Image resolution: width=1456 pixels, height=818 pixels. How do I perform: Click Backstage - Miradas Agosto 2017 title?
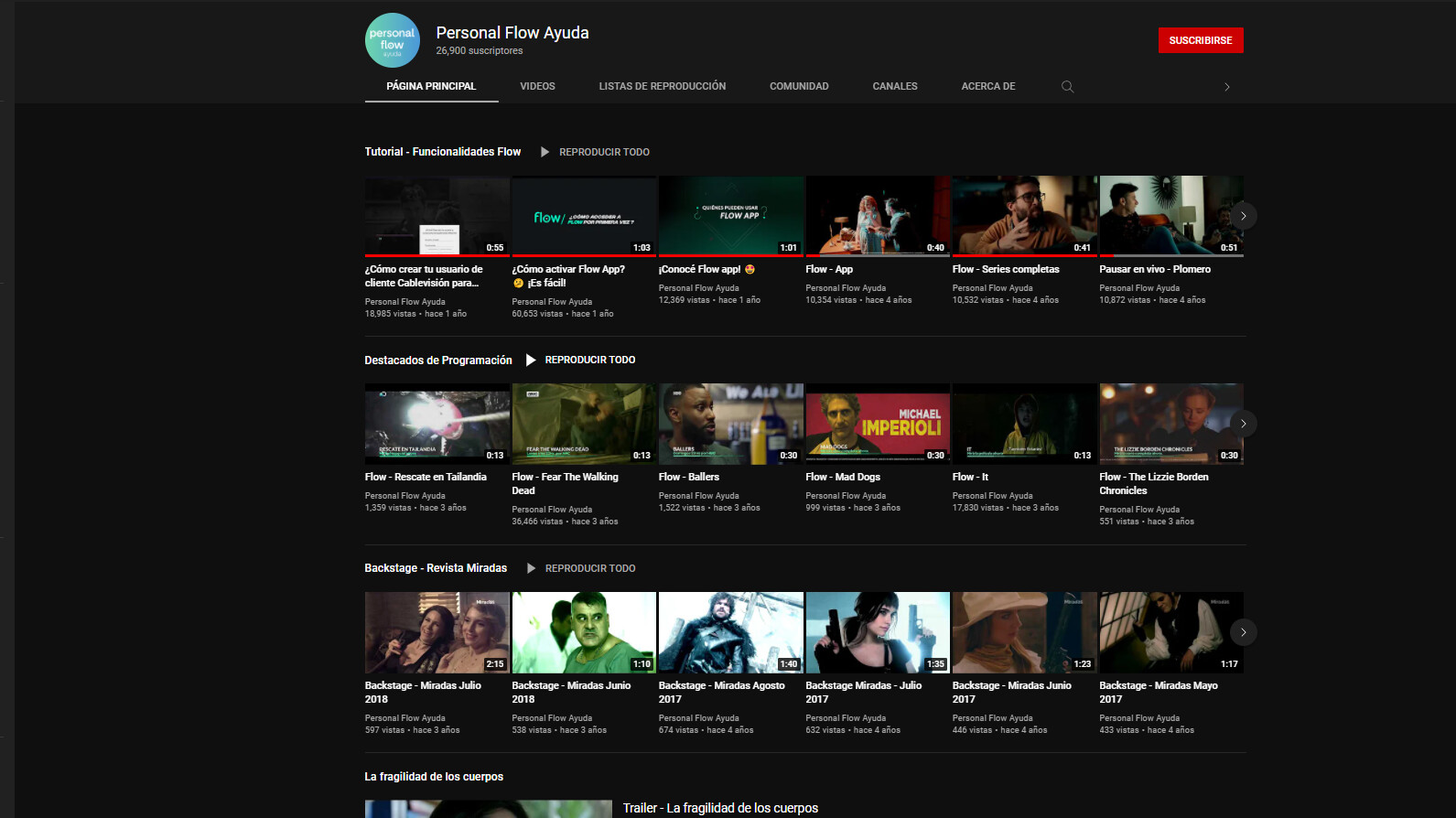coord(722,693)
